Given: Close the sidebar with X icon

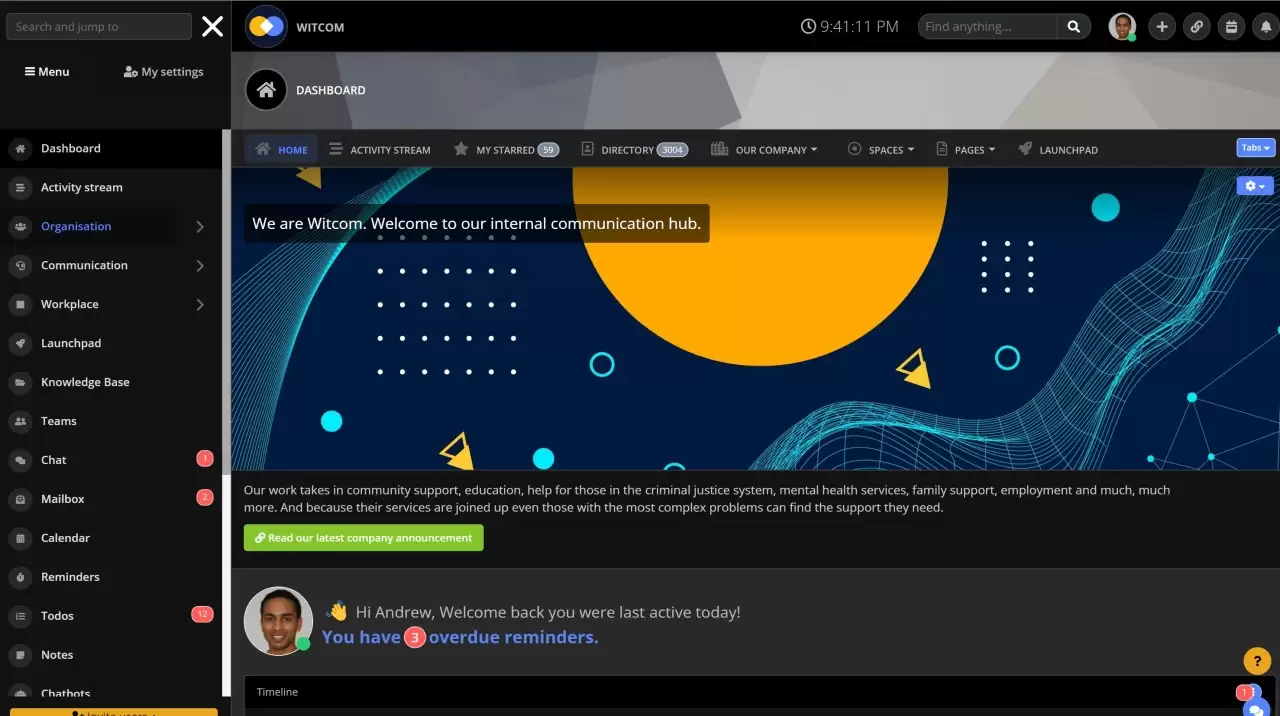Looking at the screenshot, I should (x=212, y=27).
